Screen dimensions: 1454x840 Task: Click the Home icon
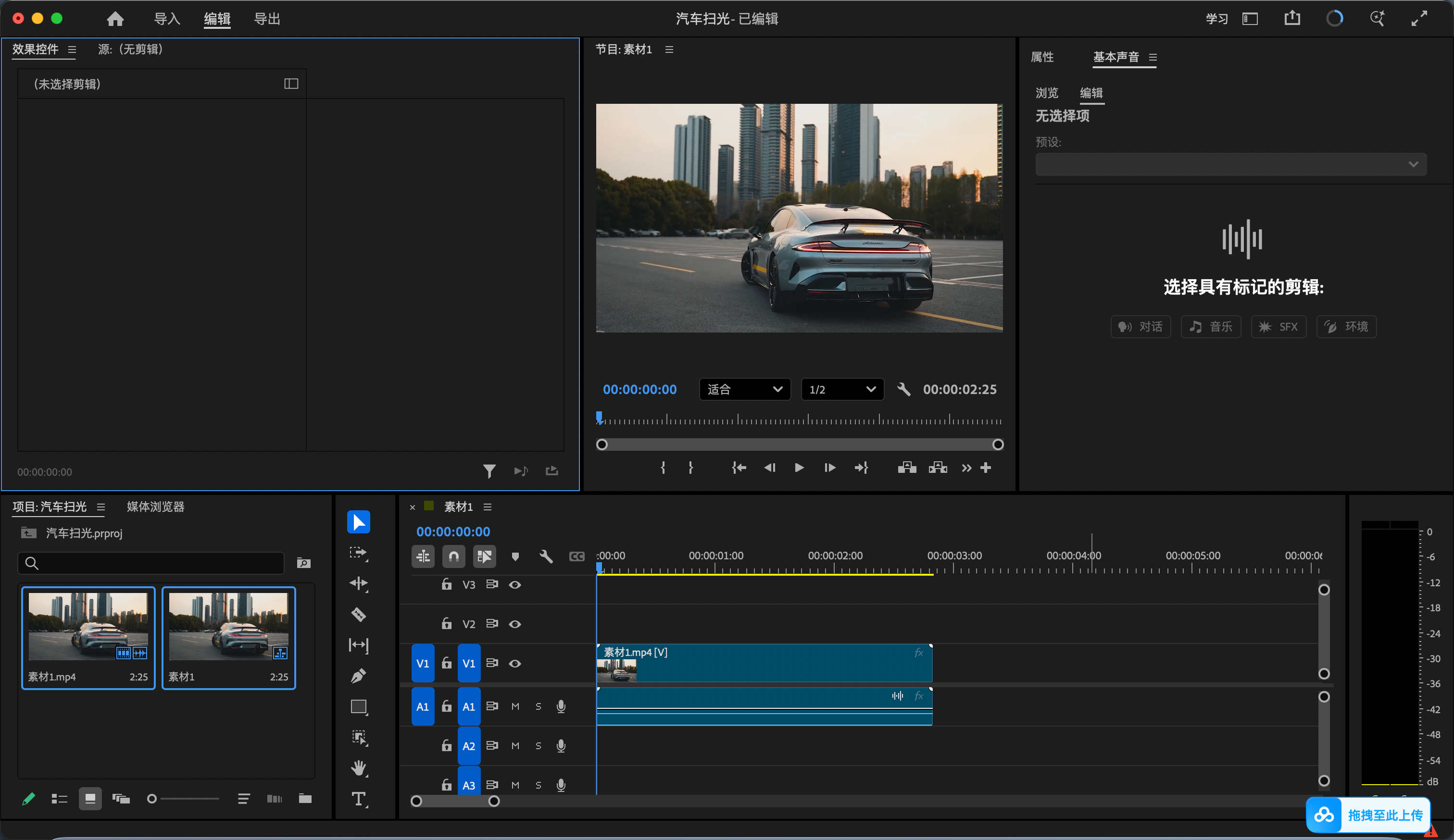(115, 19)
